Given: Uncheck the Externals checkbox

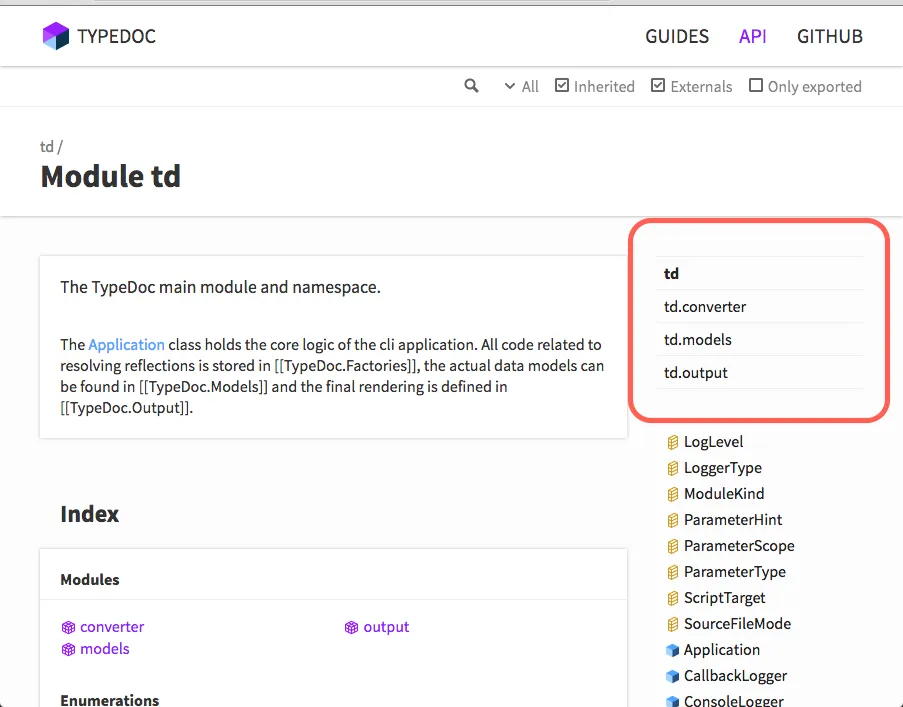Looking at the screenshot, I should (658, 86).
